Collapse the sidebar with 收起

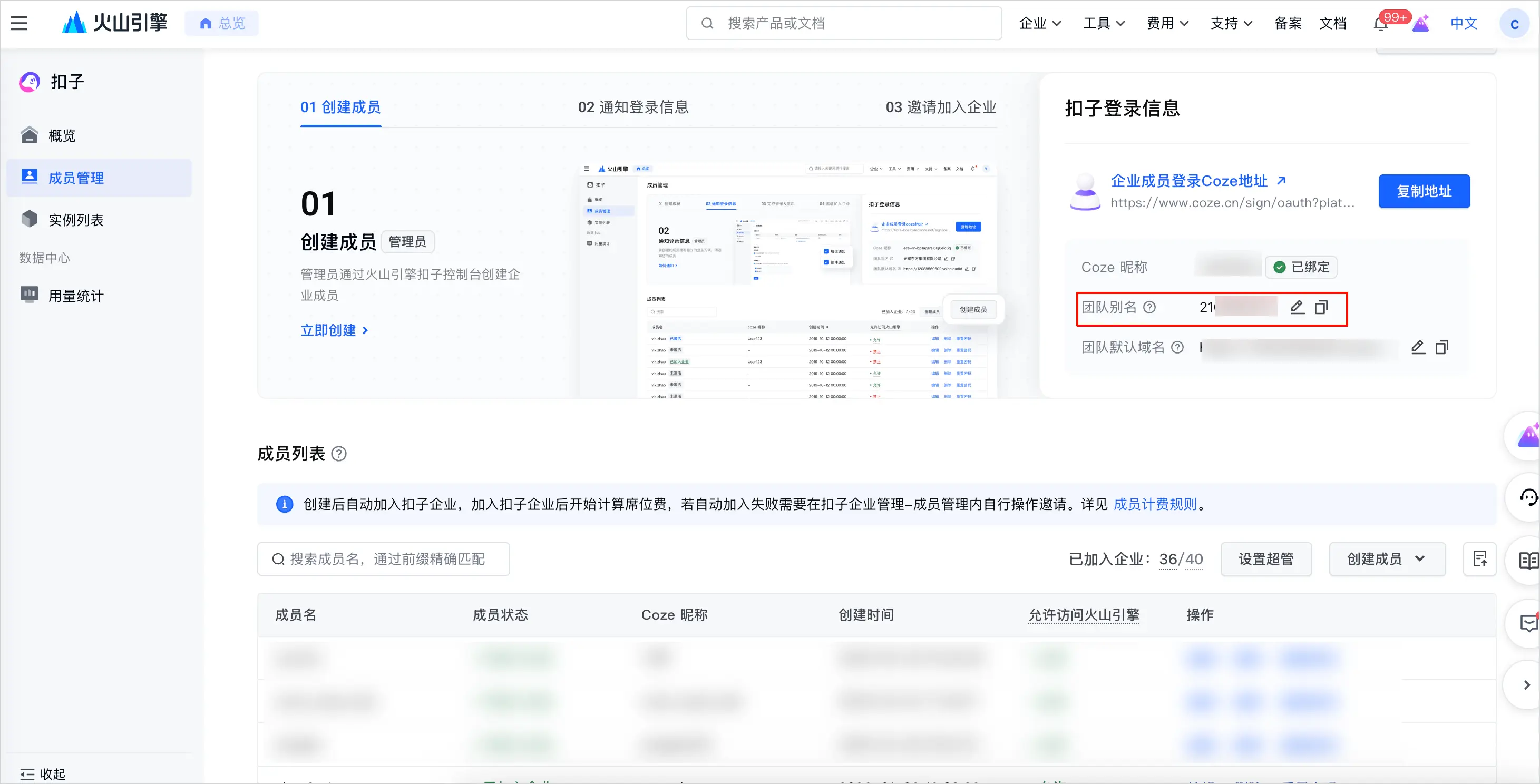coord(43,774)
